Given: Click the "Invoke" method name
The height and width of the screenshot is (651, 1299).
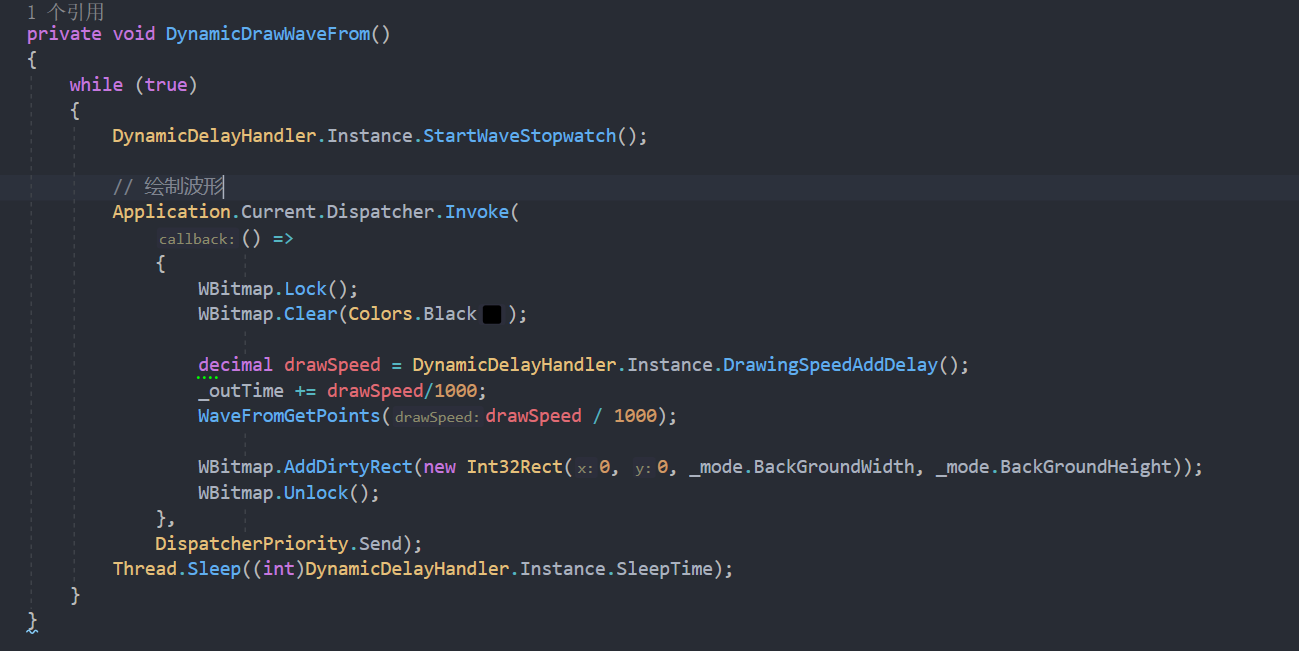Looking at the screenshot, I should pyautogui.click(x=477, y=212).
